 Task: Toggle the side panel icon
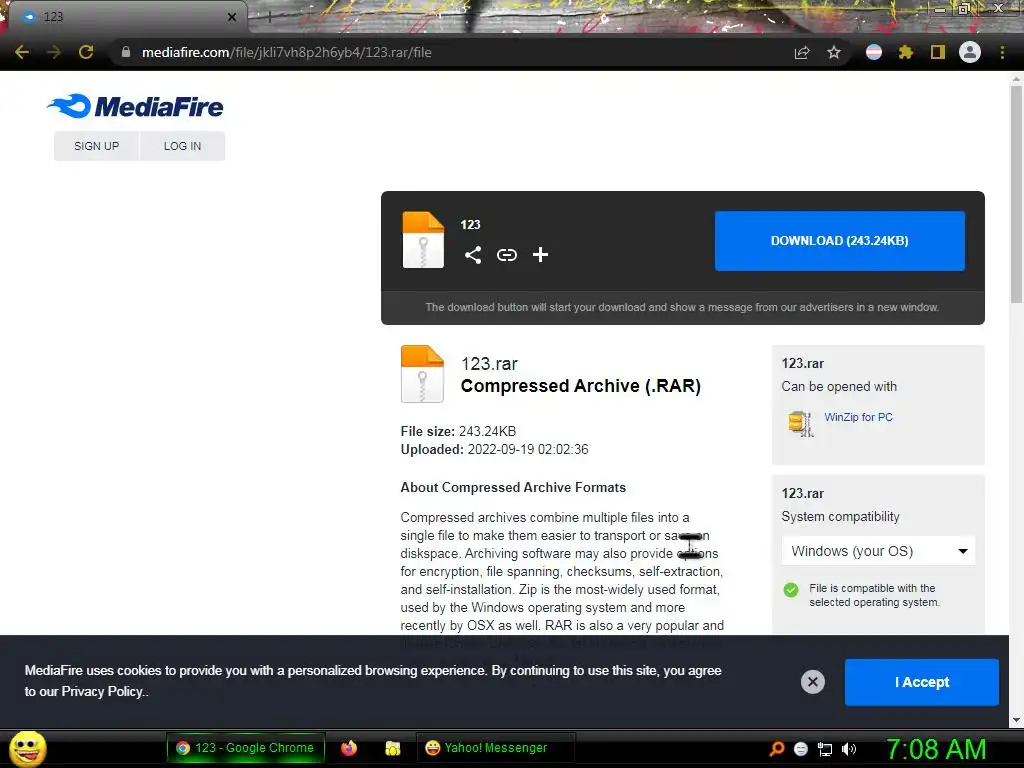[938, 52]
